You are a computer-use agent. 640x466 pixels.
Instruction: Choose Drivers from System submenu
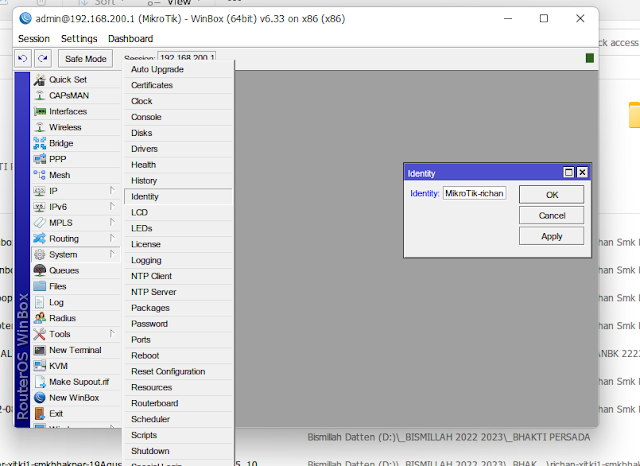[178, 149]
